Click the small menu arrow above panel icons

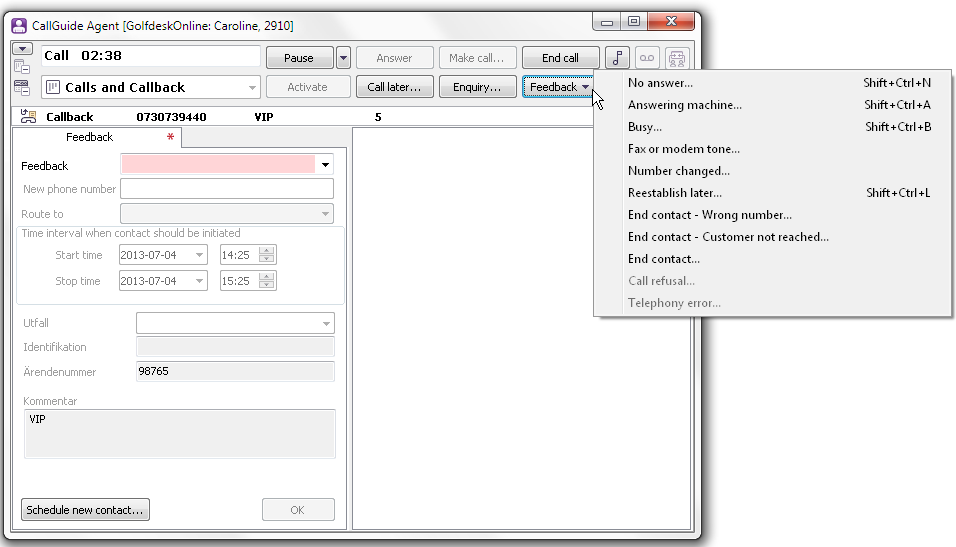(x=22, y=49)
